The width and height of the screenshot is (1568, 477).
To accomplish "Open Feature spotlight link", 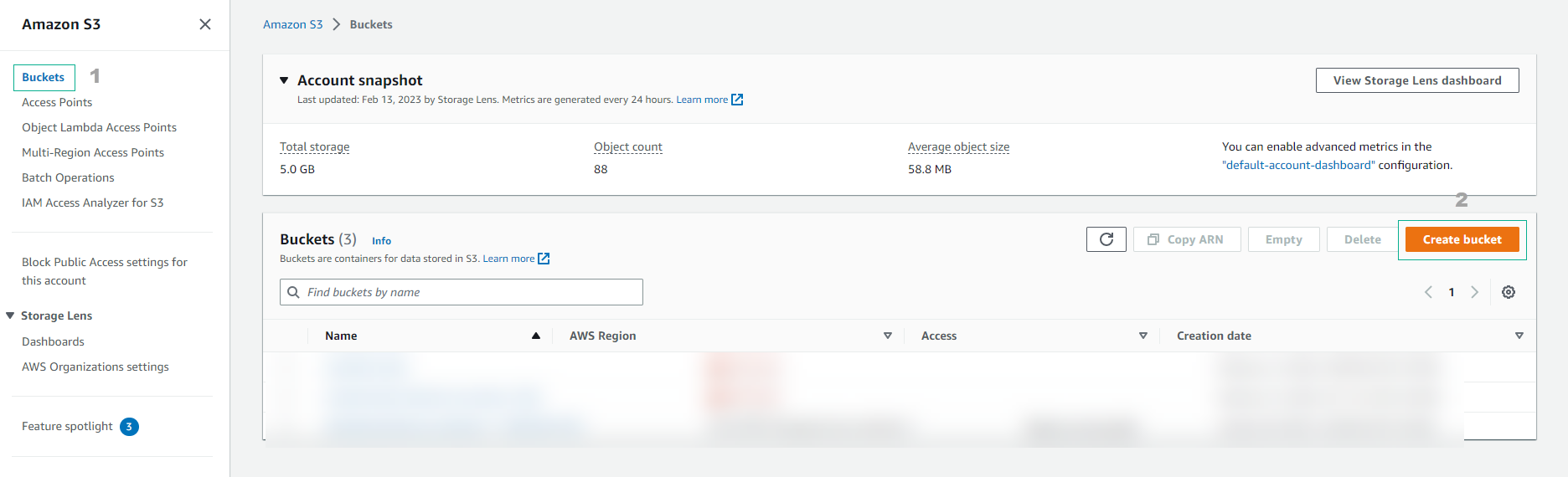I will (x=67, y=426).
